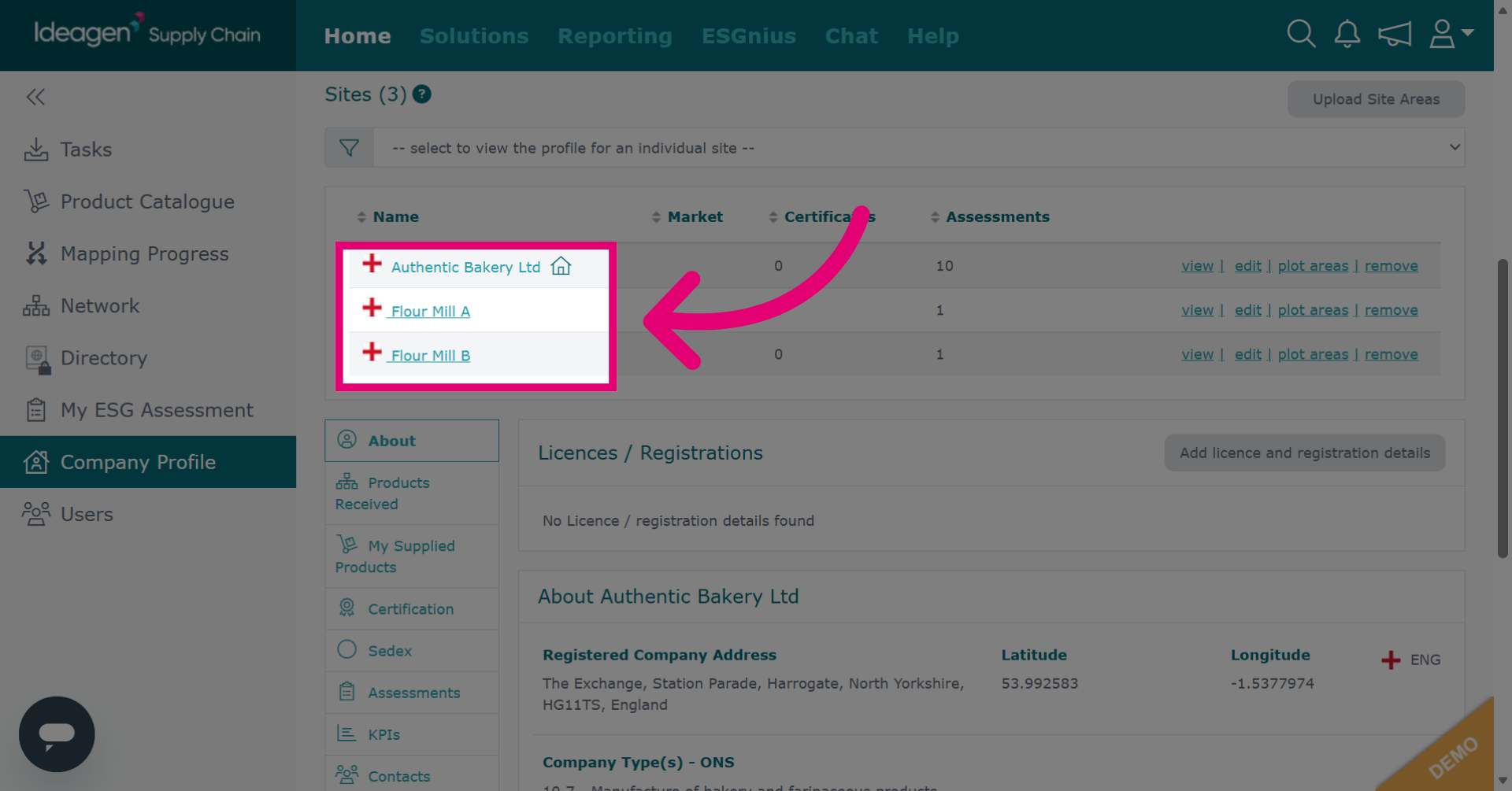Edit the Flour Mill B row

(1248, 354)
